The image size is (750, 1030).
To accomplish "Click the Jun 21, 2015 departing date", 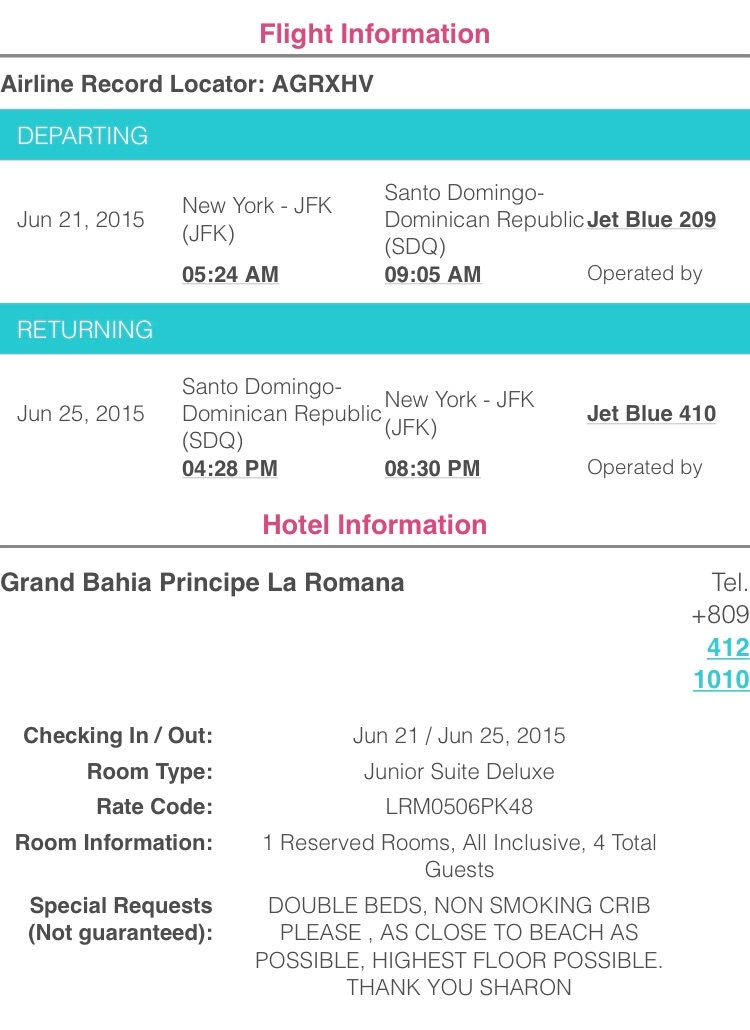I will coord(81,220).
